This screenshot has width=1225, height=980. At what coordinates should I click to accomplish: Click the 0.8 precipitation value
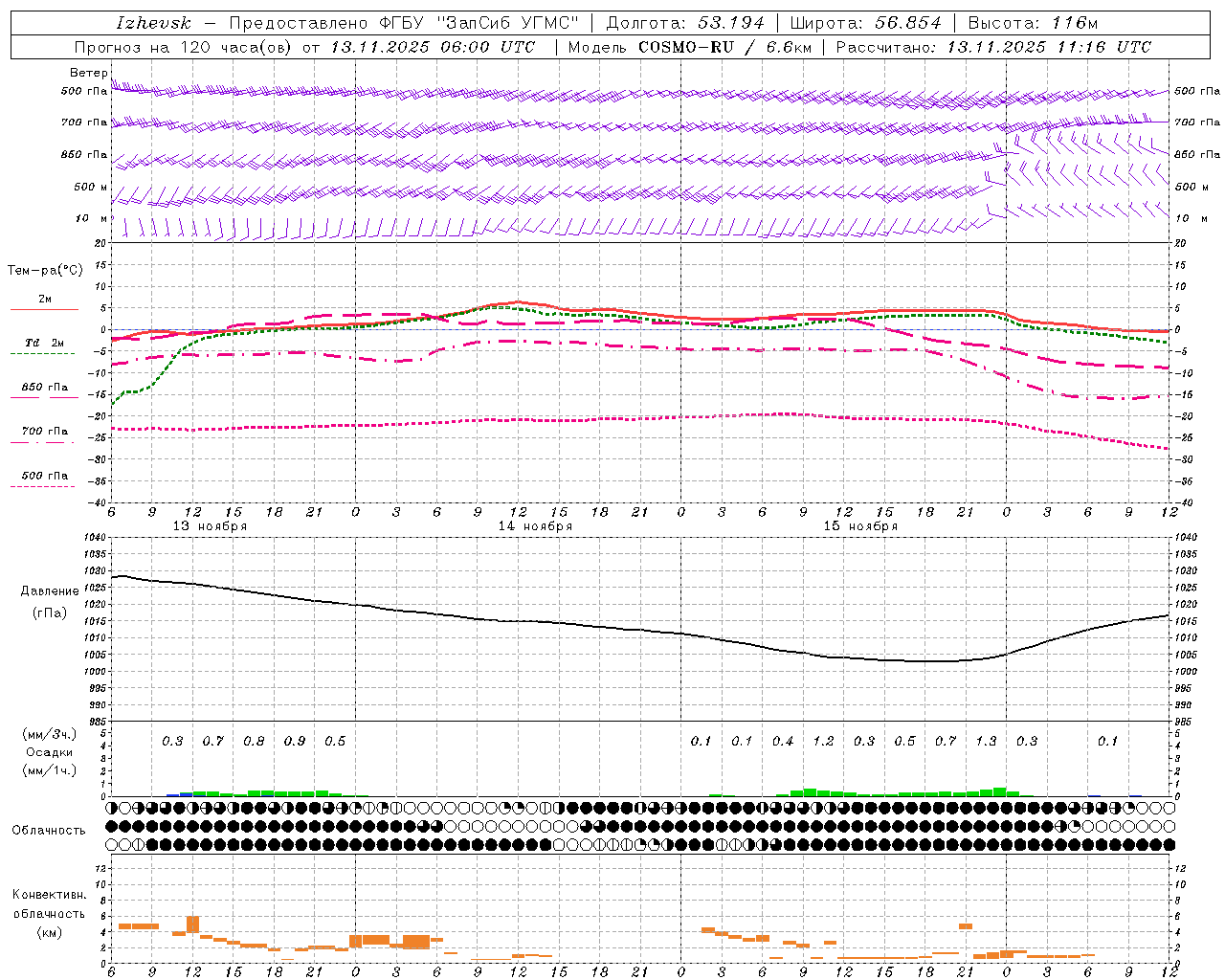pos(254,742)
